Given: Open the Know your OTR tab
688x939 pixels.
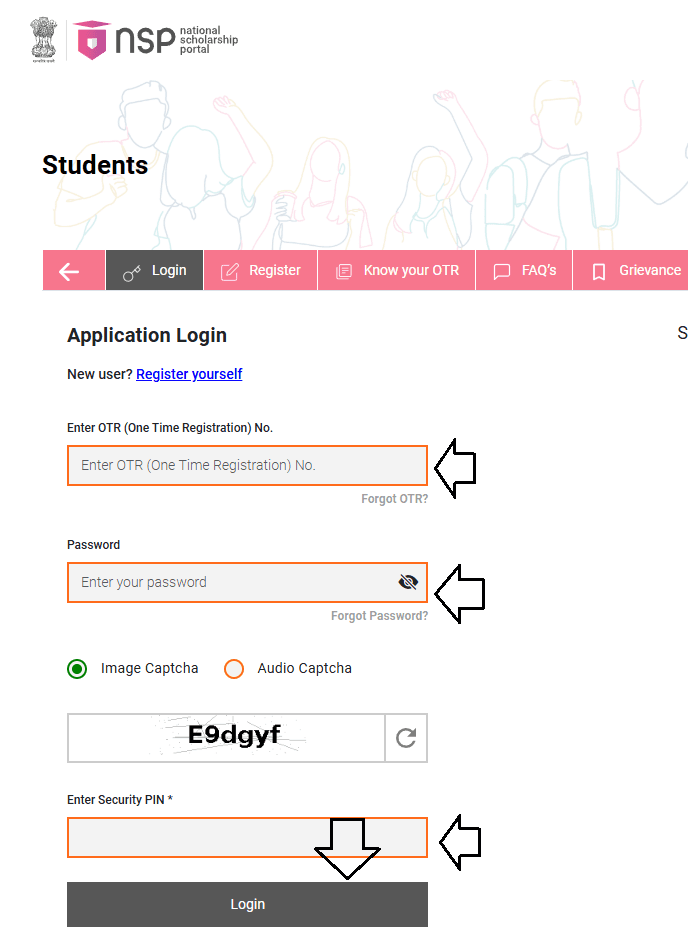Looking at the screenshot, I should (x=396, y=270).
